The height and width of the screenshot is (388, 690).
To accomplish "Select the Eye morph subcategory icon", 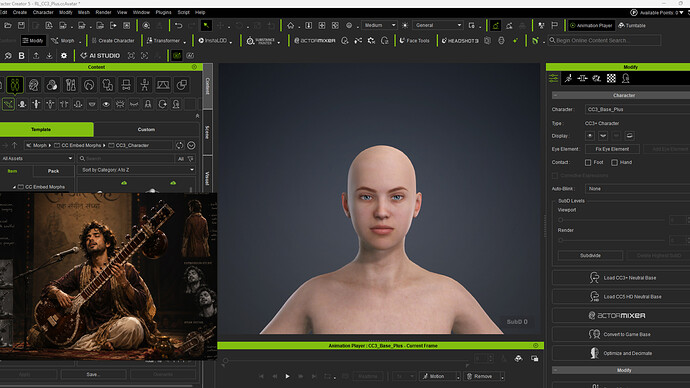I will [x=106, y=104].
